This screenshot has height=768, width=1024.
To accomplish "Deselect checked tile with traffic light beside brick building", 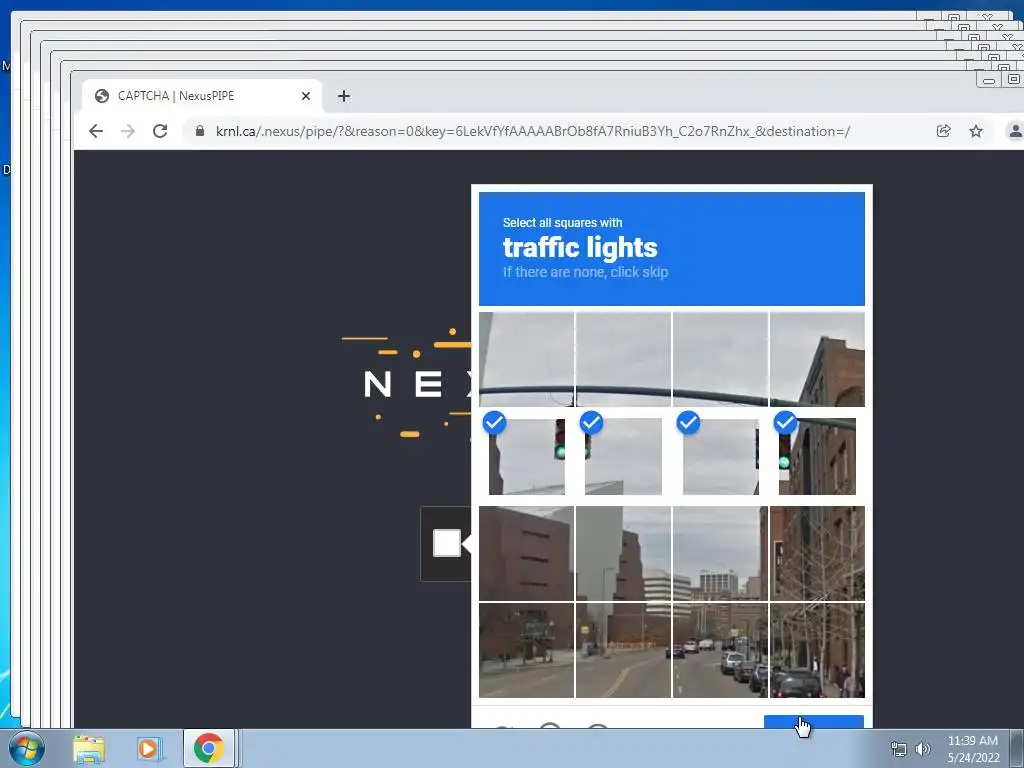I will (x=817, y=456).
